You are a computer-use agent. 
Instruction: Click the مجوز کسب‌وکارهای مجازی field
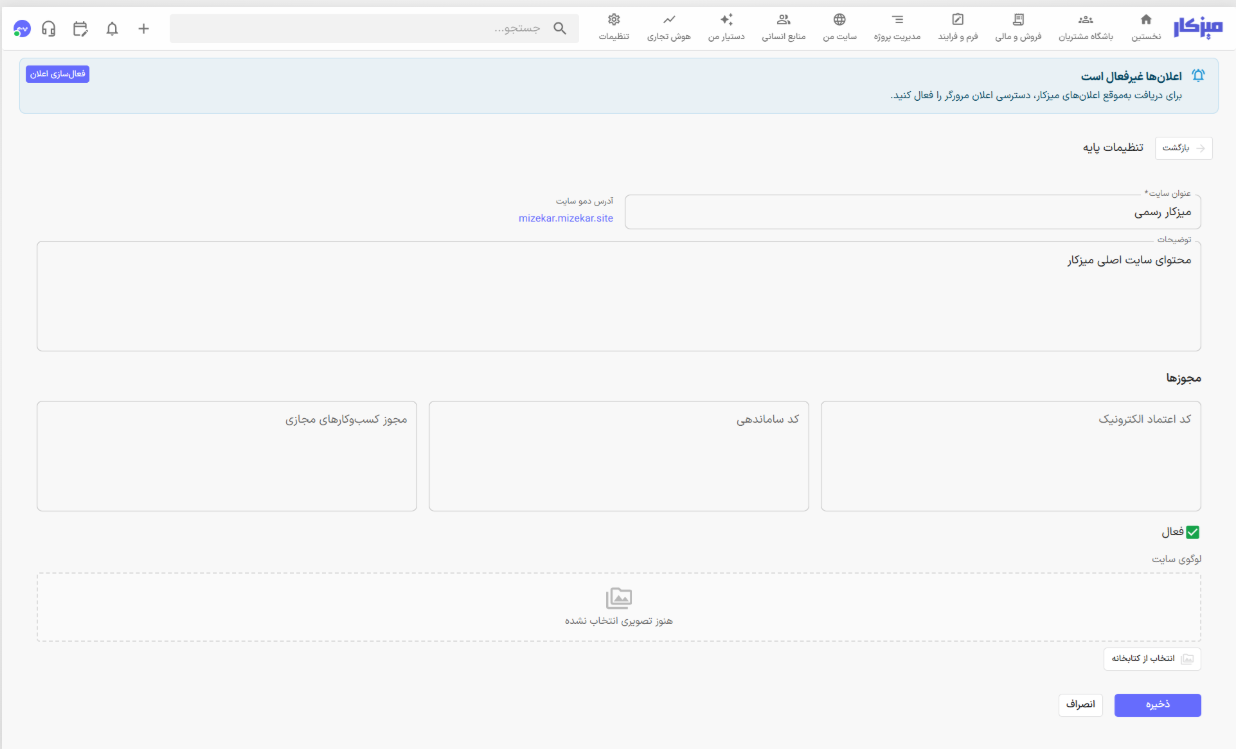227,456
